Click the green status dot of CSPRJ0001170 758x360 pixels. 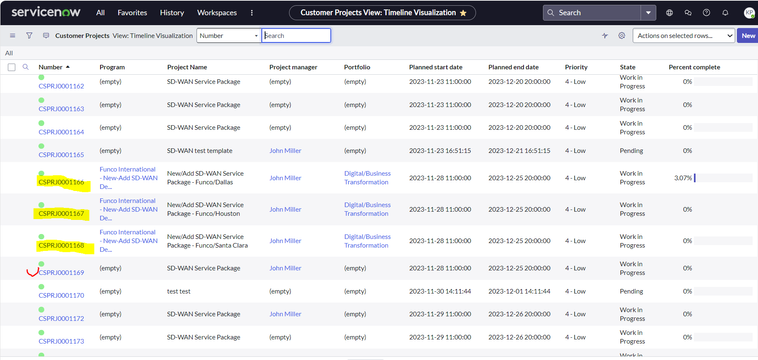(42, 287)
